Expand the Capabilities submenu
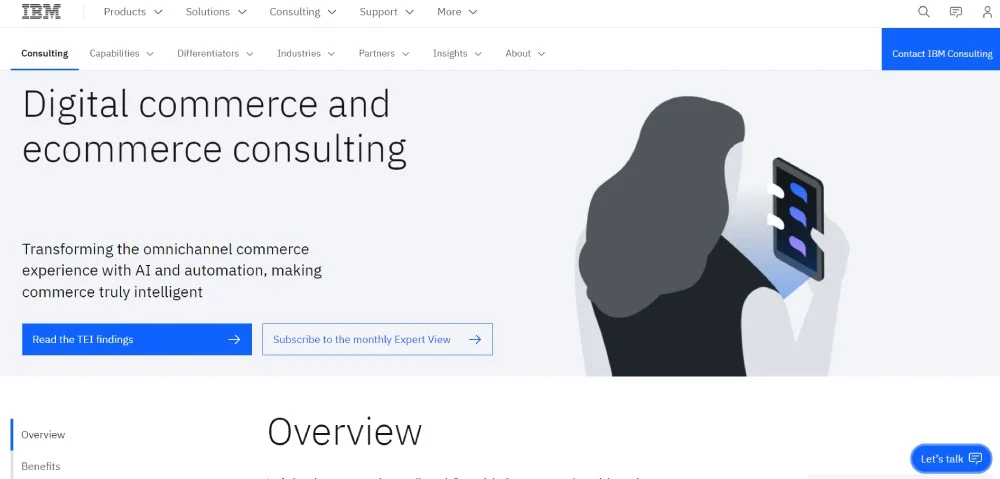This screenshot has width=1000, height=479. [x=121, y=53]
